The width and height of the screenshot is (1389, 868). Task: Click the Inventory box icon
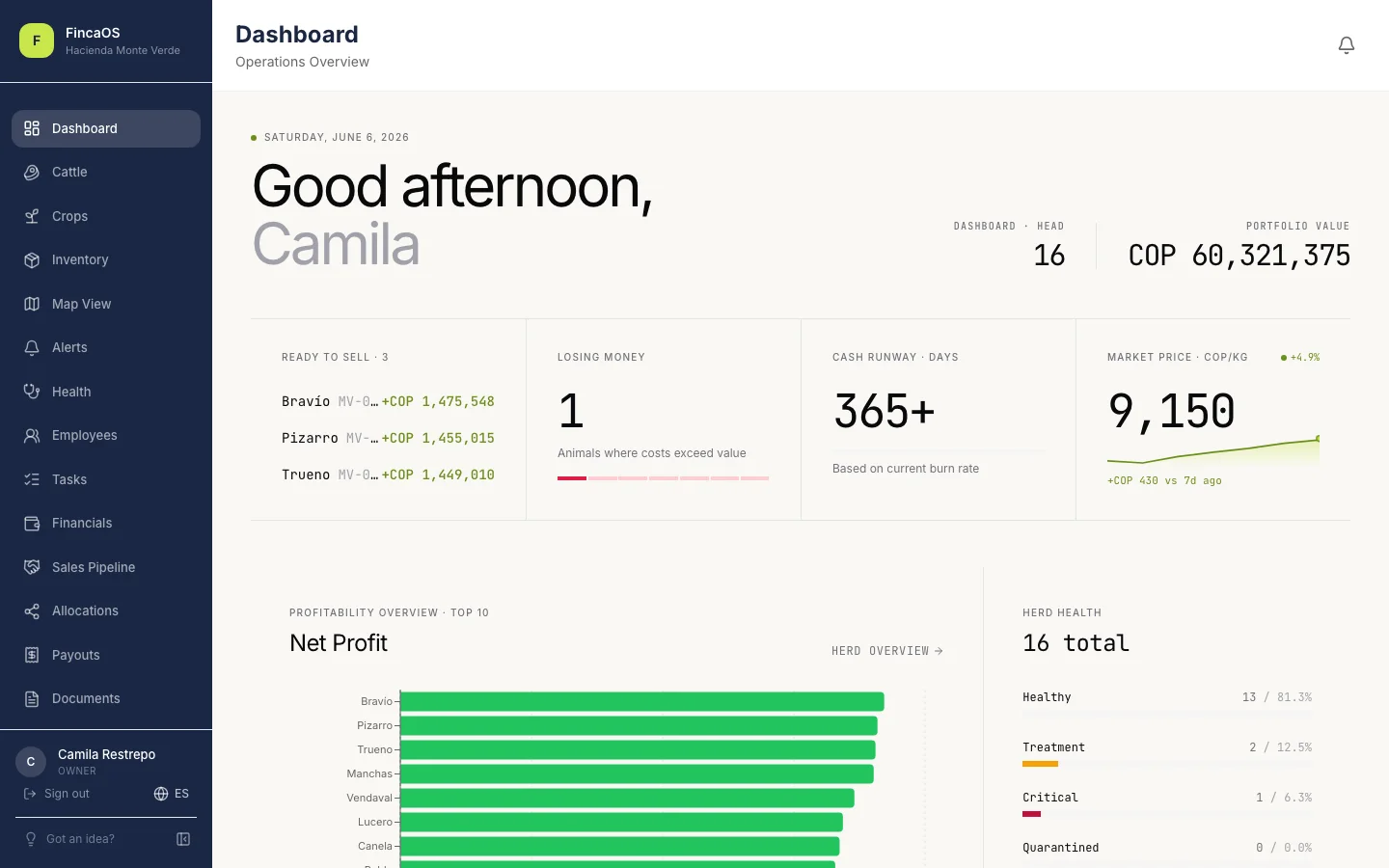(x=32, y=259)
